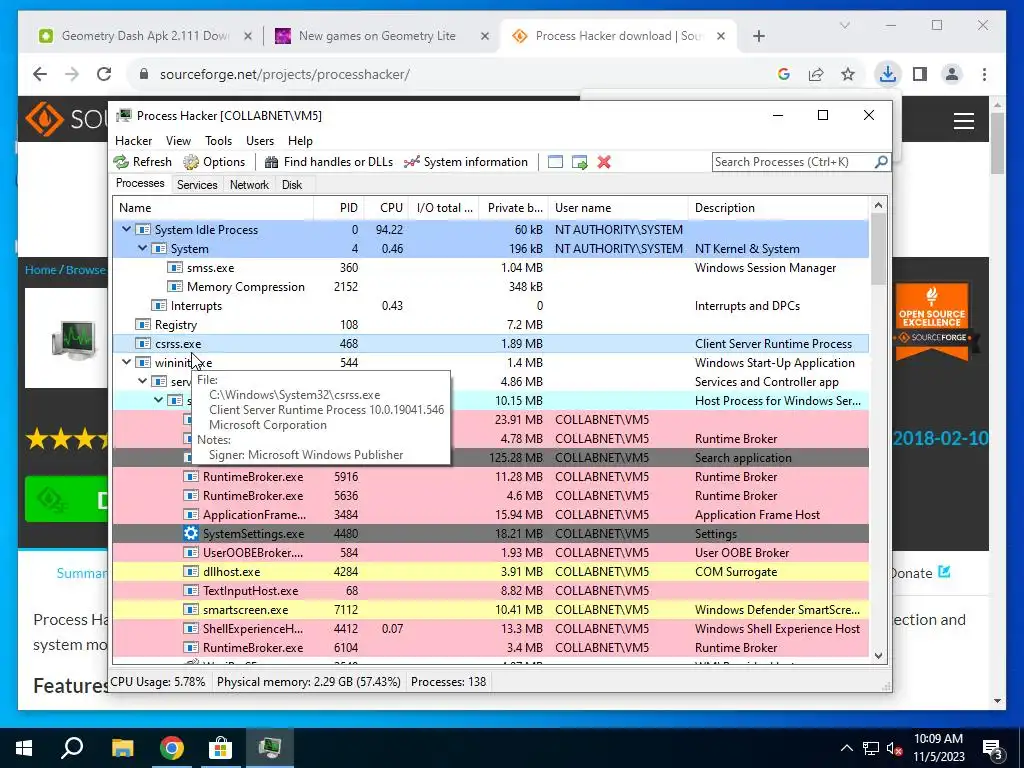Sort by Description column header
Viewport: 1024px width, 768px height.
coord(778,208)
